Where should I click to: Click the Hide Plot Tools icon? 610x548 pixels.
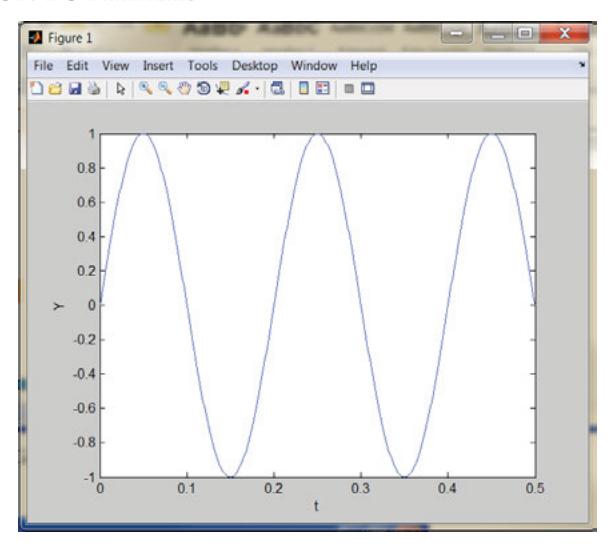[349, 89]
